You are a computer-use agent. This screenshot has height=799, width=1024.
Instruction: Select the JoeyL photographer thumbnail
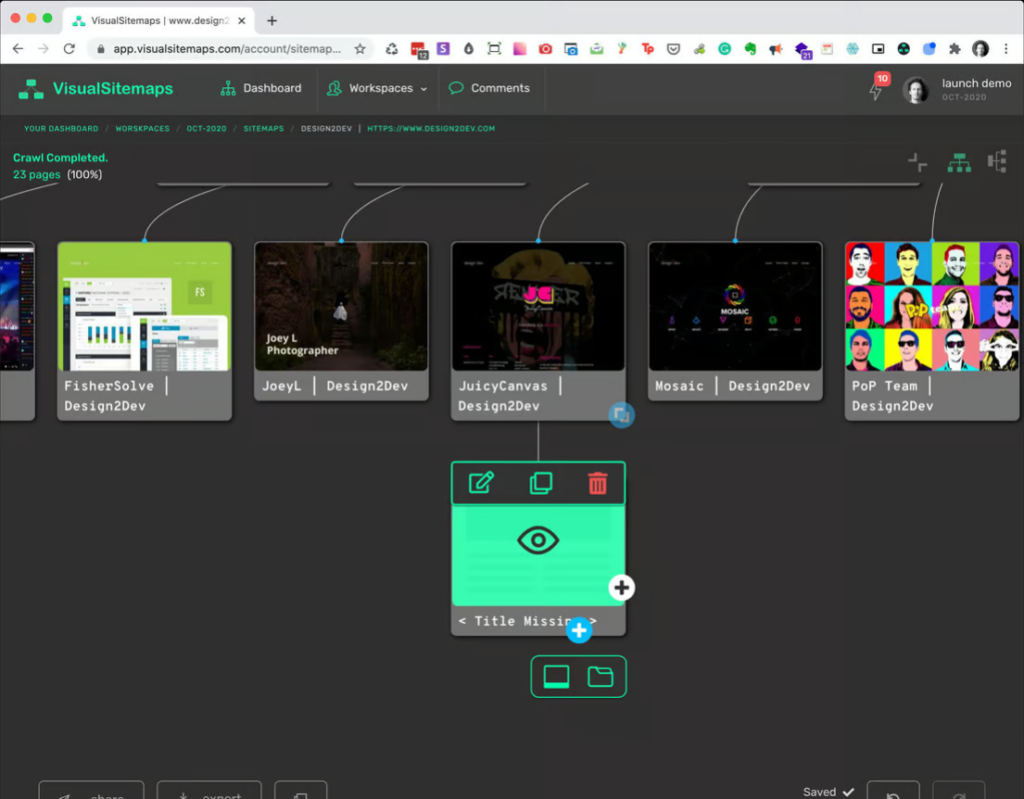(x=342, y=306)
